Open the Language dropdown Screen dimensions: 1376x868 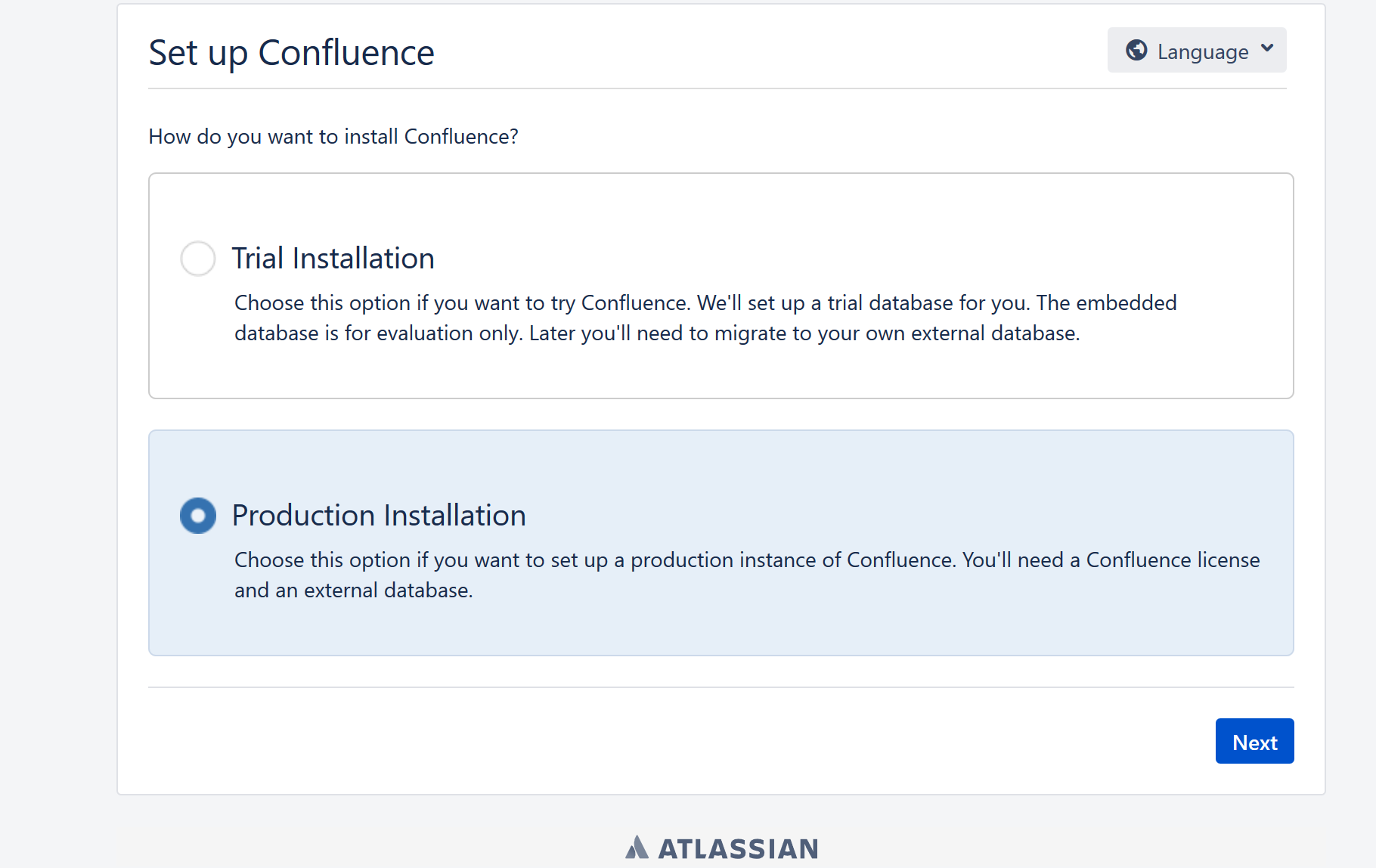1197,50
